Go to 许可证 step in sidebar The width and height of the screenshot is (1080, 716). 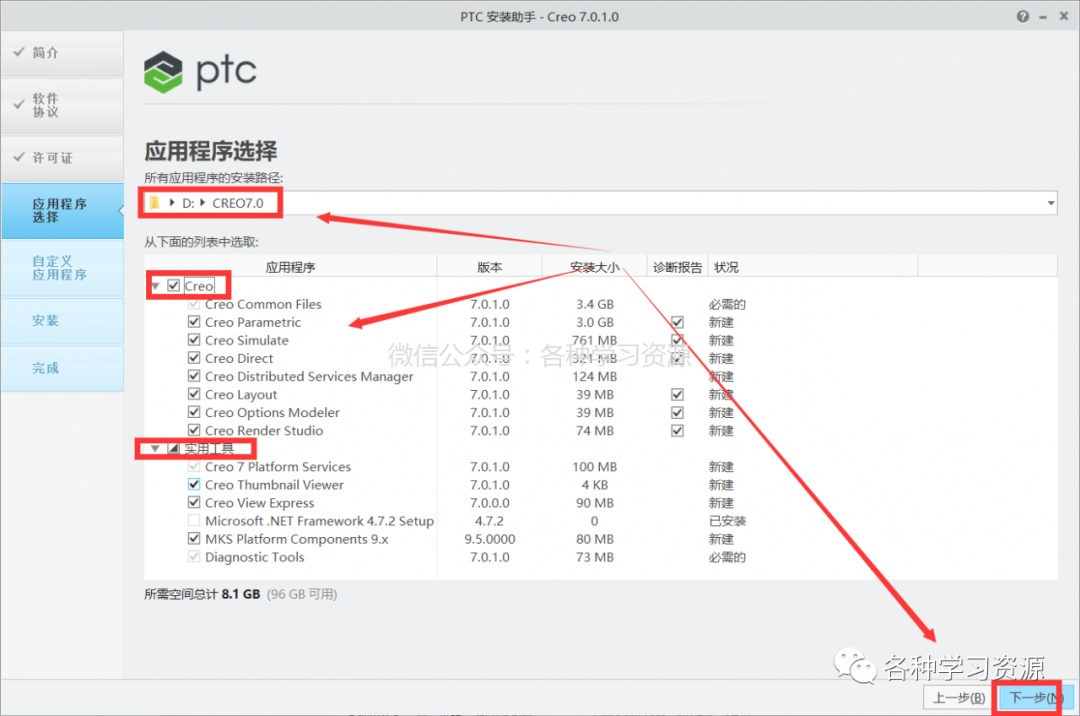[x=63, y=158]
